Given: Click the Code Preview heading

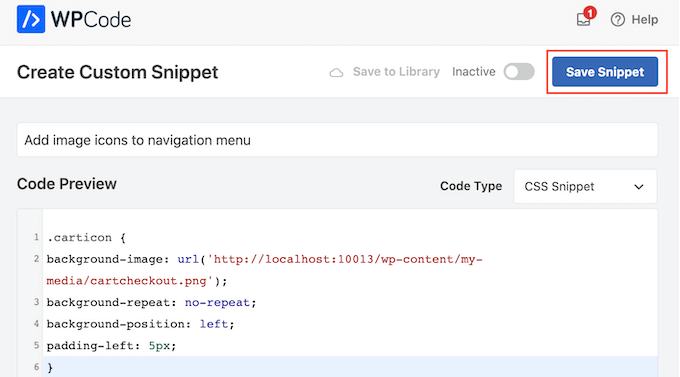Looking at the screenshot, I should point(67,184).
